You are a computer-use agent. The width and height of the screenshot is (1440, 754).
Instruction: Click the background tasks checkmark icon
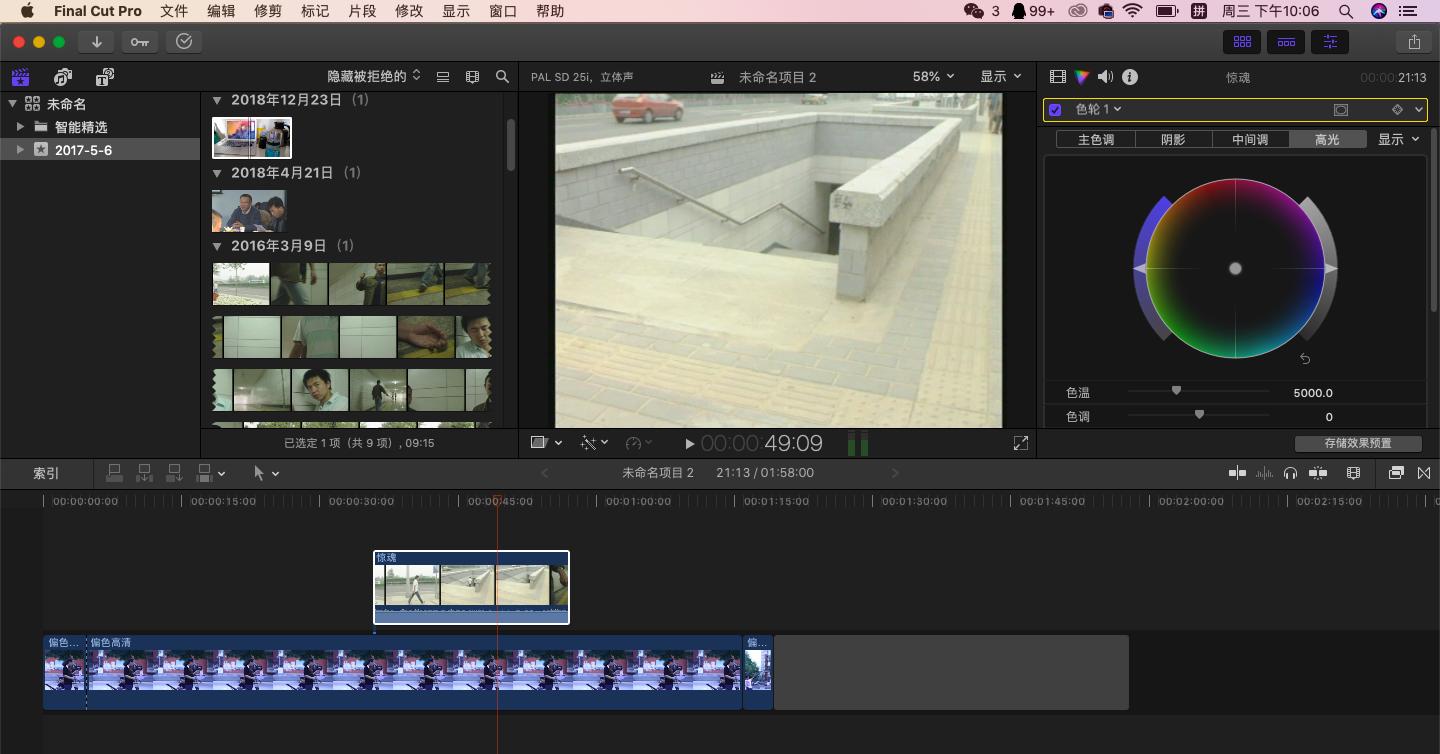[x=183, y=42]
